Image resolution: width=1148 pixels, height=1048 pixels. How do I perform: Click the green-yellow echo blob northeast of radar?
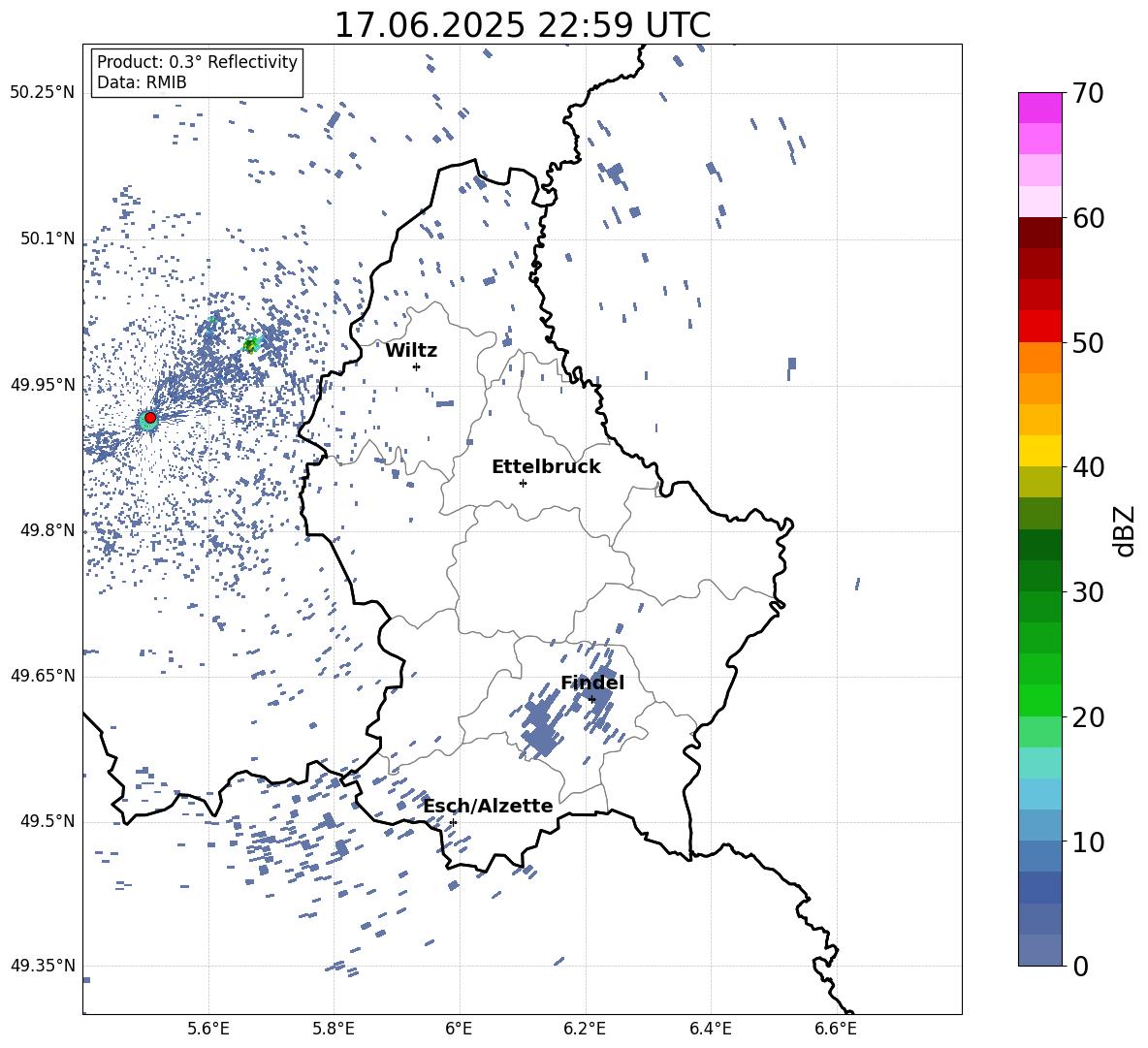click(x=251, y=344)
